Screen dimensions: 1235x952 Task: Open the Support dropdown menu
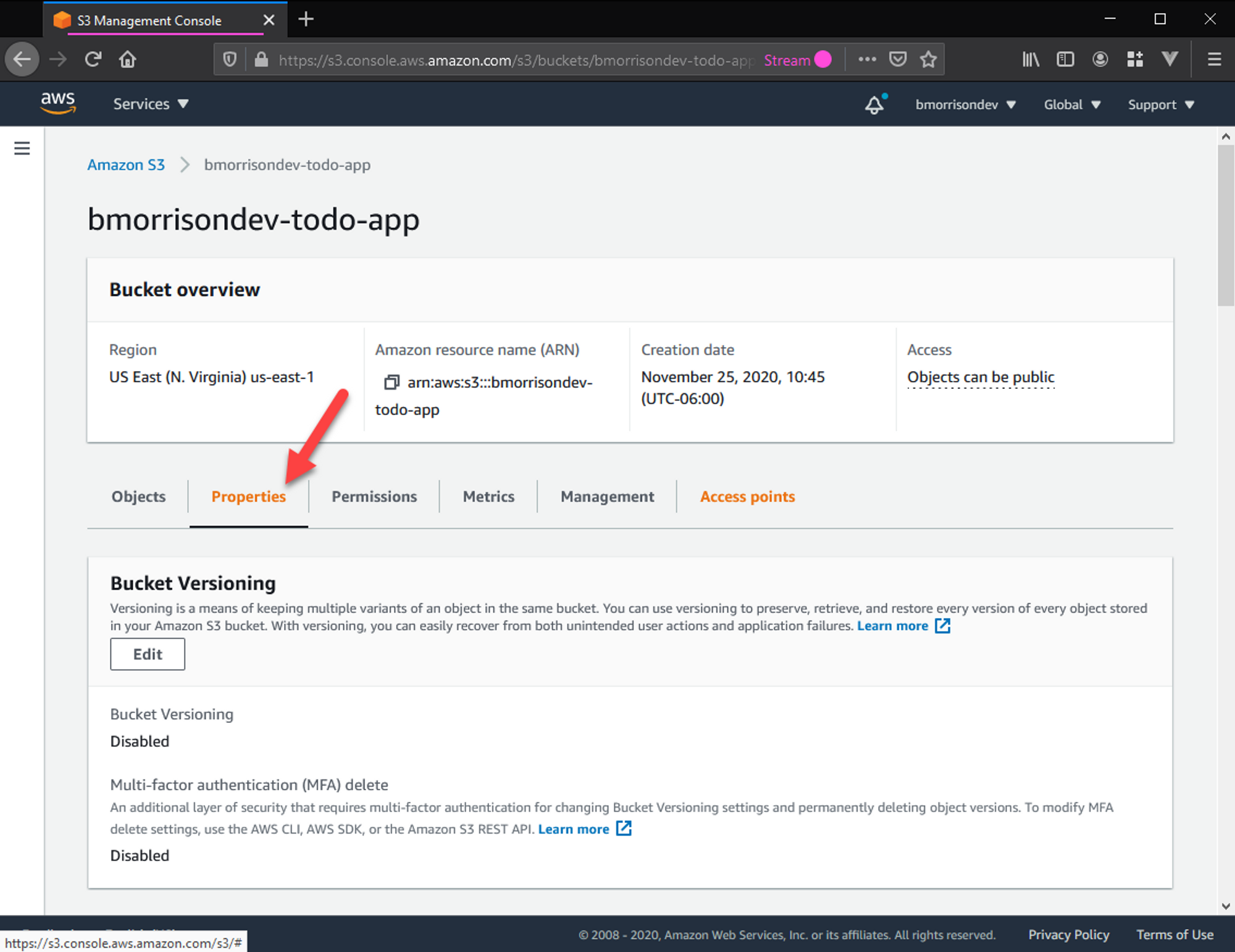click(x=1161, y=104)
